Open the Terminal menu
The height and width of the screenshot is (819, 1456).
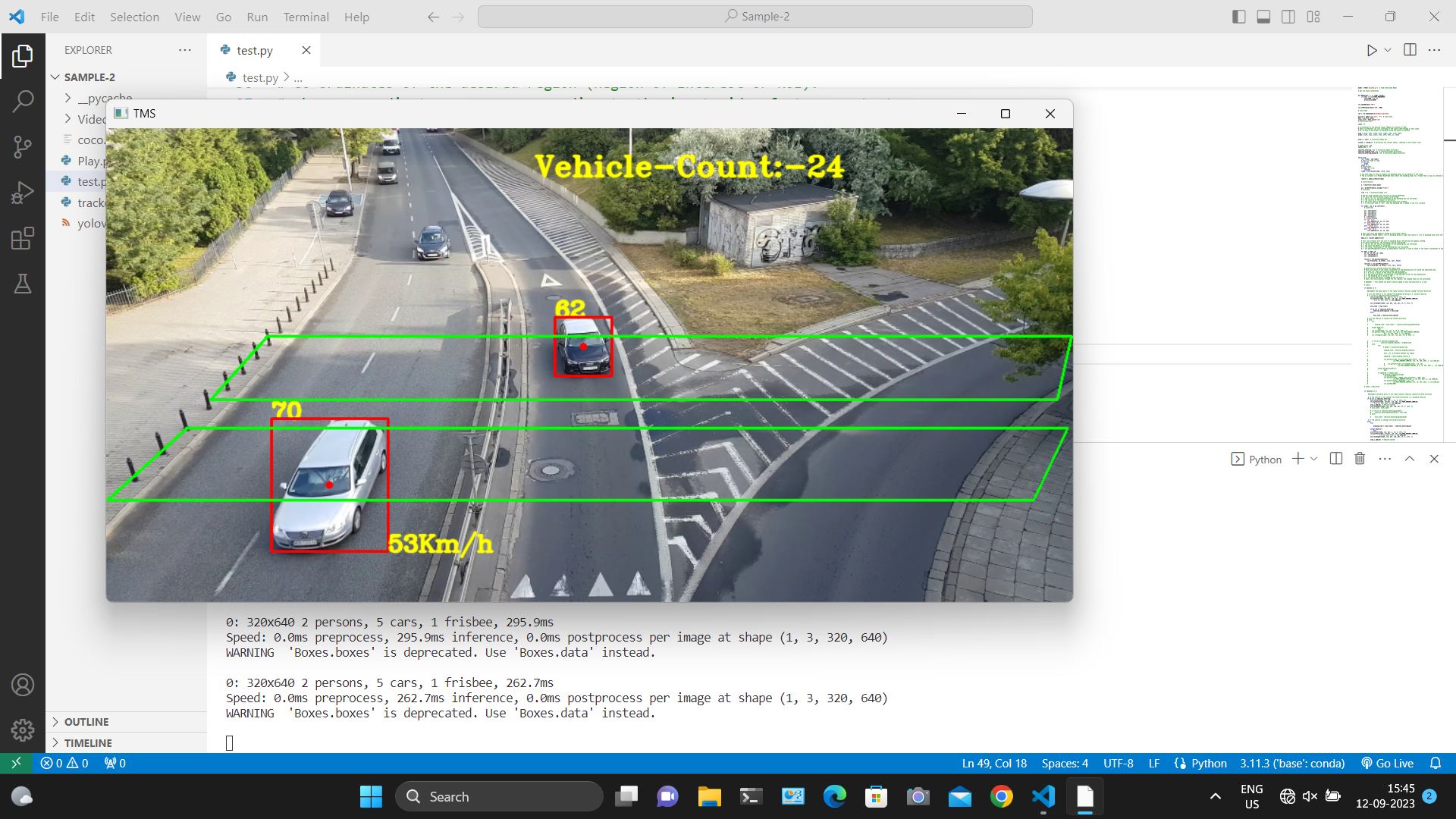tap(306, 17)
